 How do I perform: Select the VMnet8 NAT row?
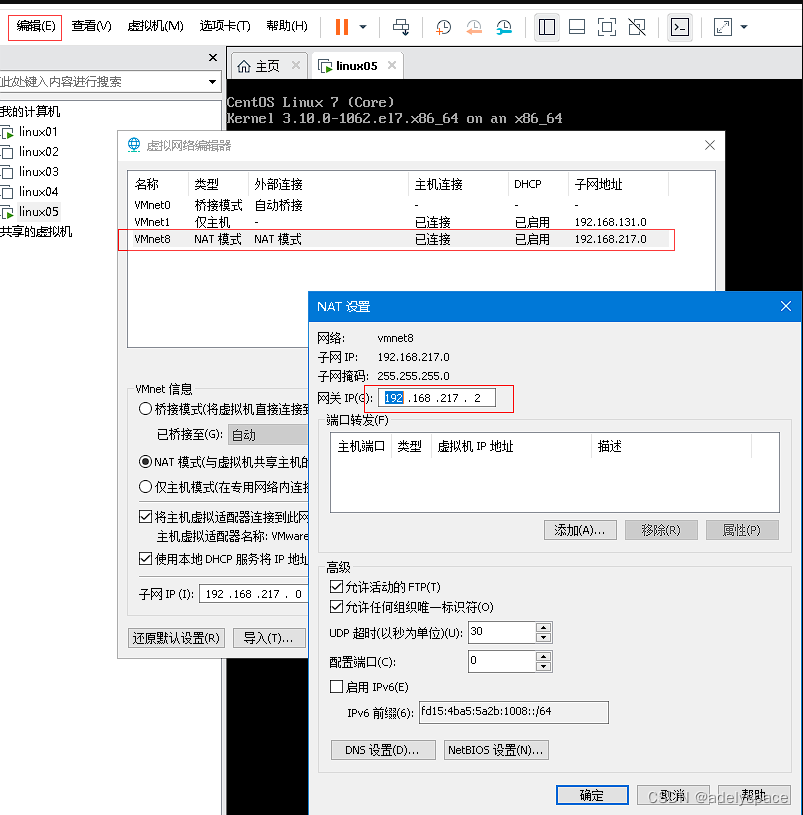pos(398,239)
